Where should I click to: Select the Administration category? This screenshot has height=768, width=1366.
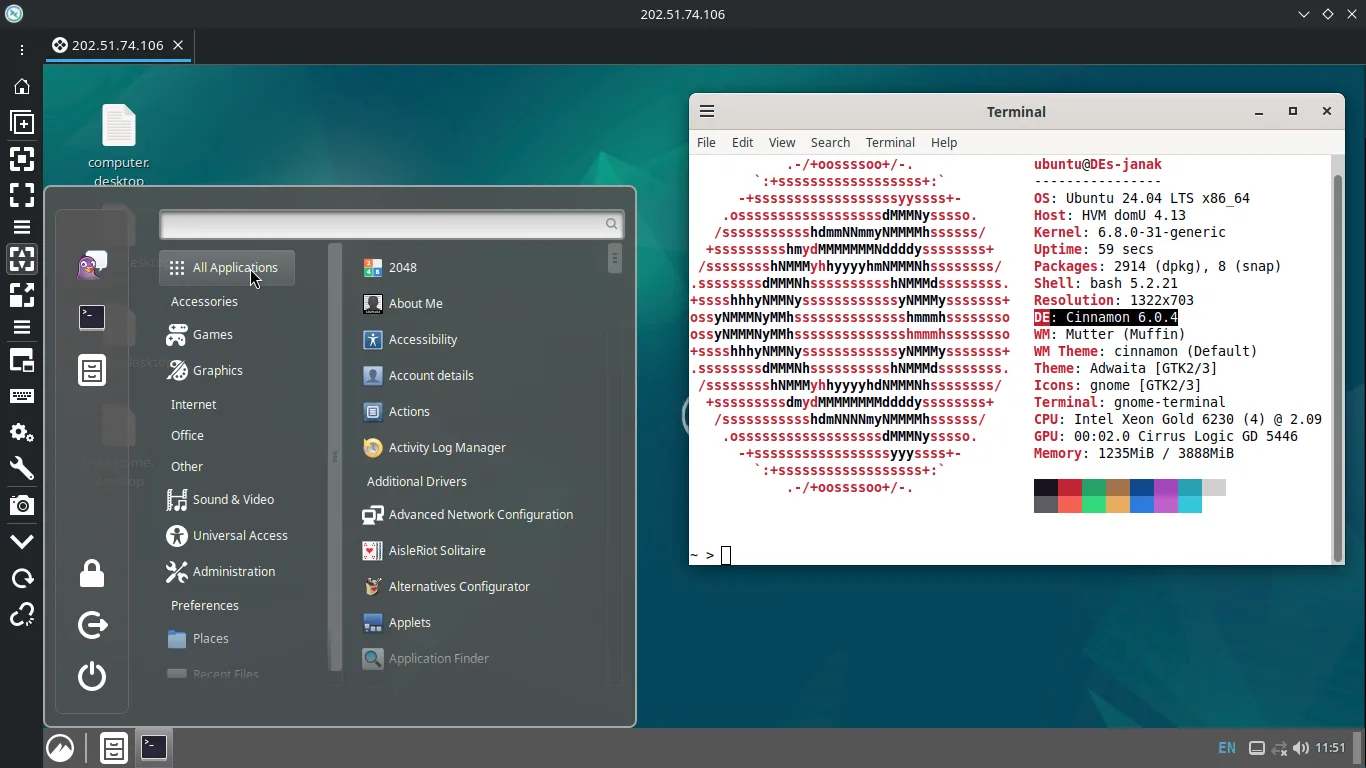click(233, 571)
